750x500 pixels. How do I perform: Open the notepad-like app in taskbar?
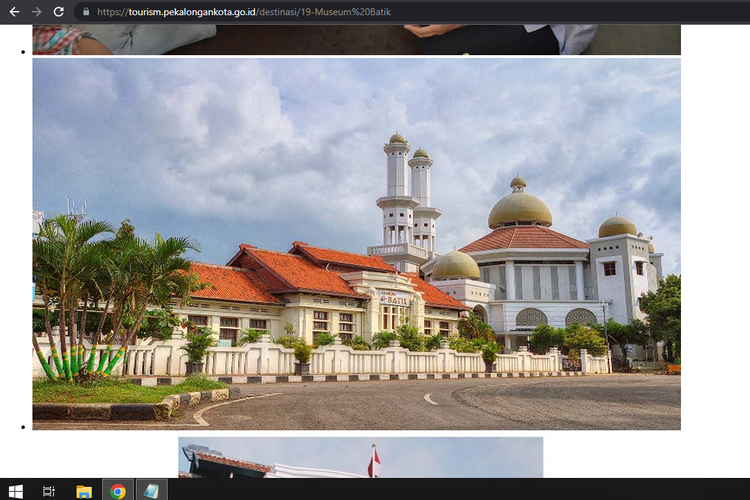click(x=152, y=491)
